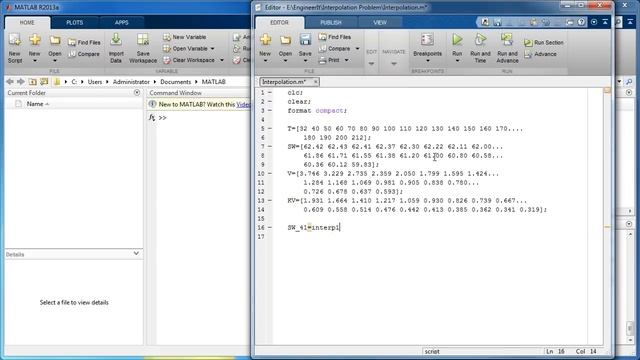Click the breakpoint dash on line 5
Screen dimensions: 640x360
coord(270,129)
